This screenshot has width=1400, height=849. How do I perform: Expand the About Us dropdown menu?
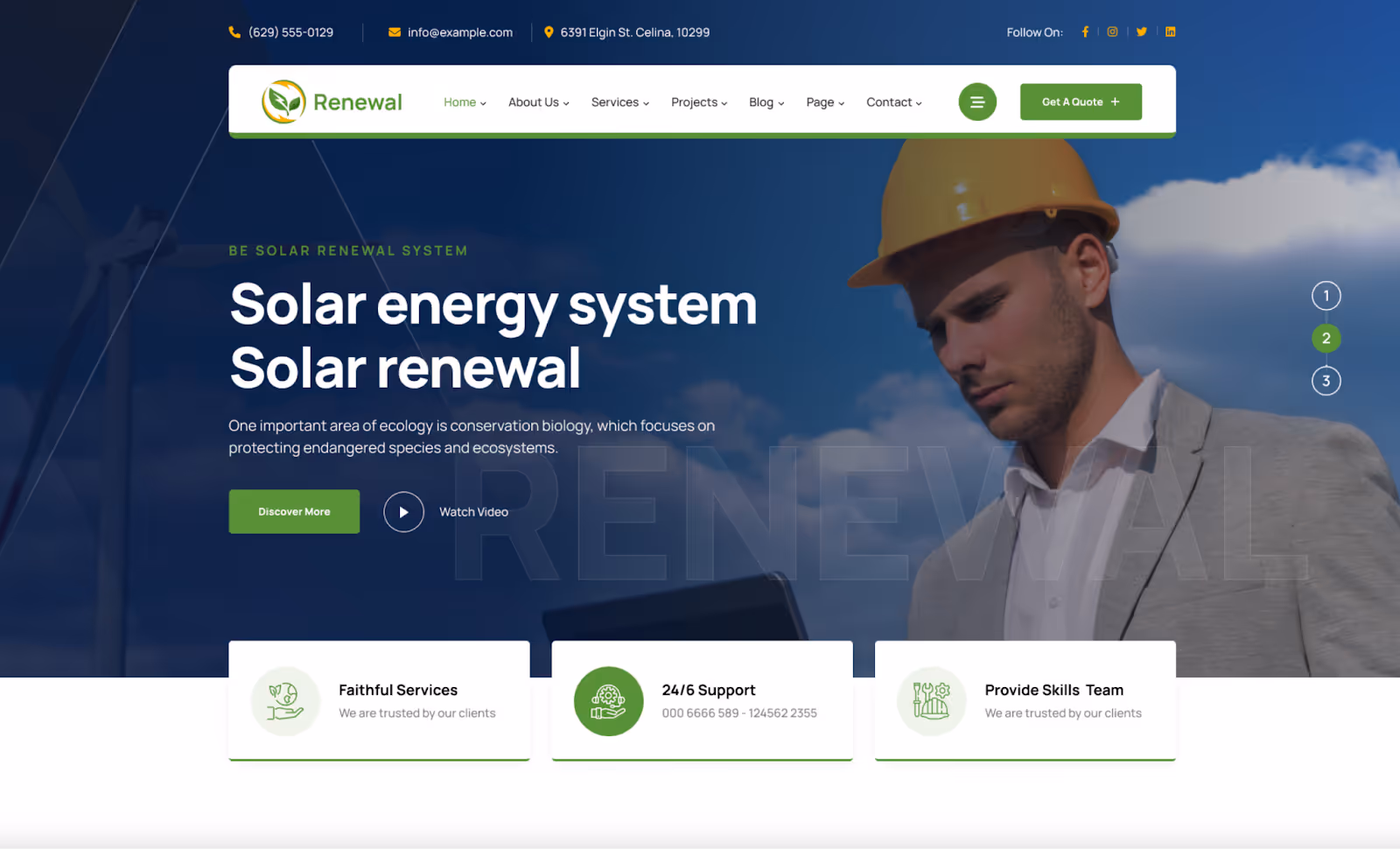tap(539, 102)
